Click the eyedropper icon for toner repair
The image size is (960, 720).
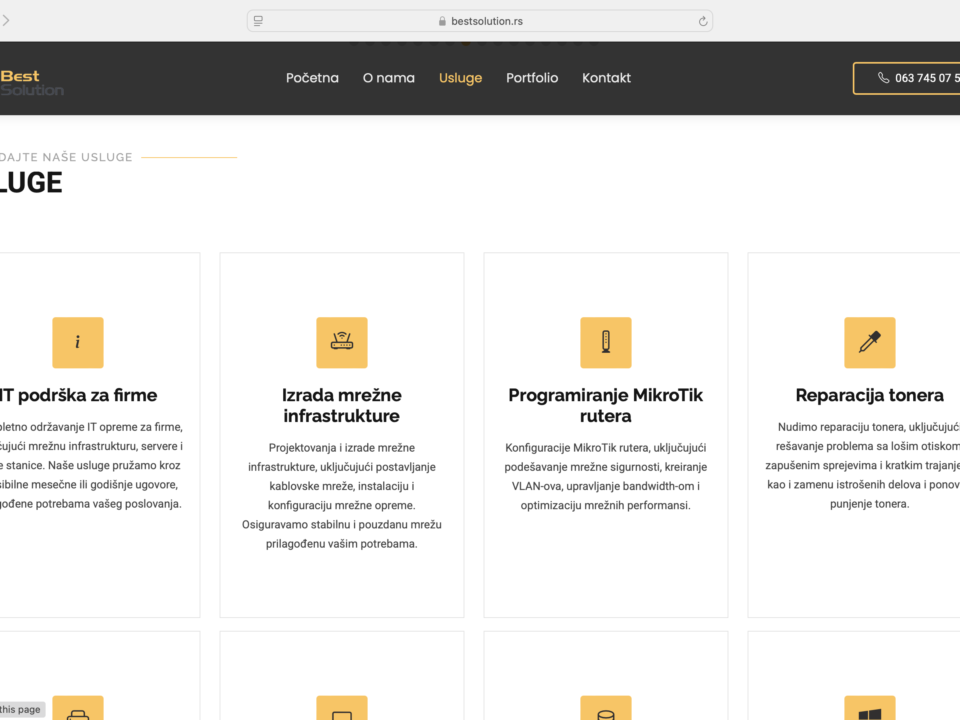pos(869,343)
